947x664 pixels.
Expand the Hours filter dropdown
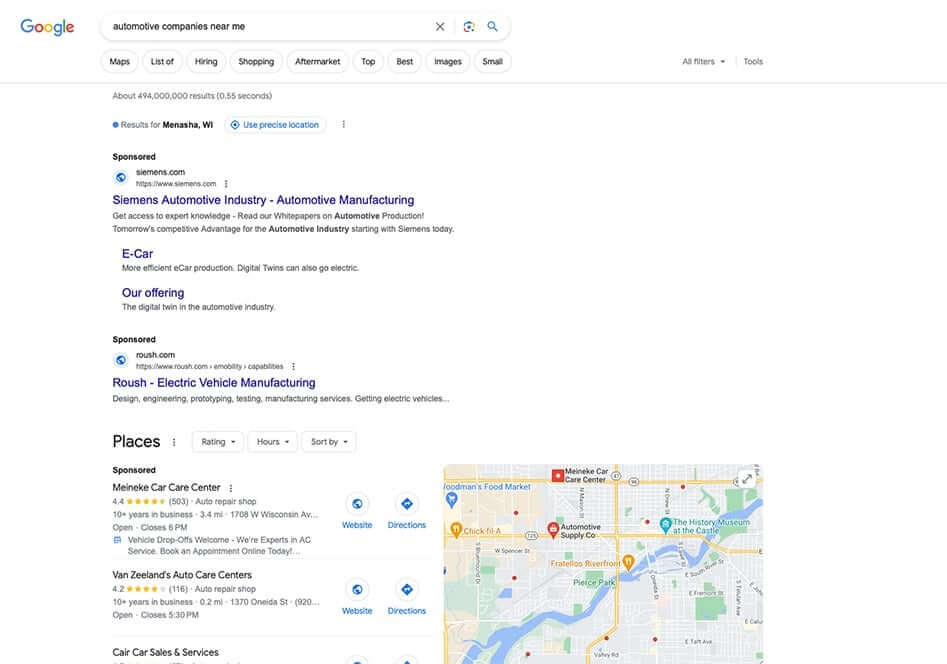click(273, 442)
